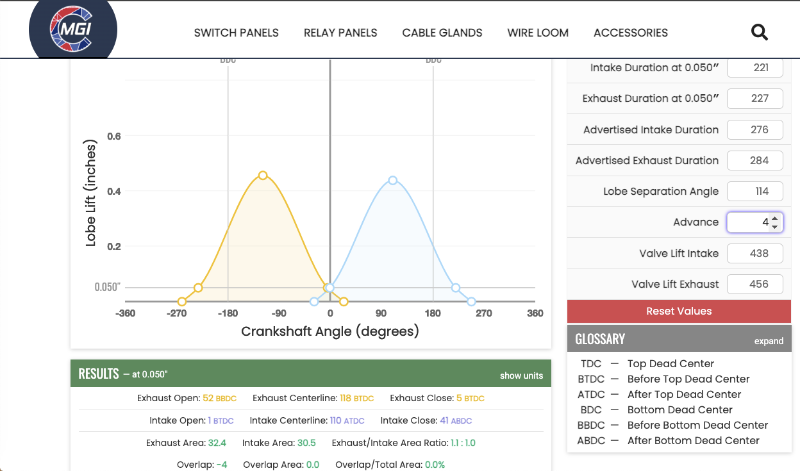Edit the Valve Lift Intake field
This screenshot has width=800, height=471.
click(755, 253)
